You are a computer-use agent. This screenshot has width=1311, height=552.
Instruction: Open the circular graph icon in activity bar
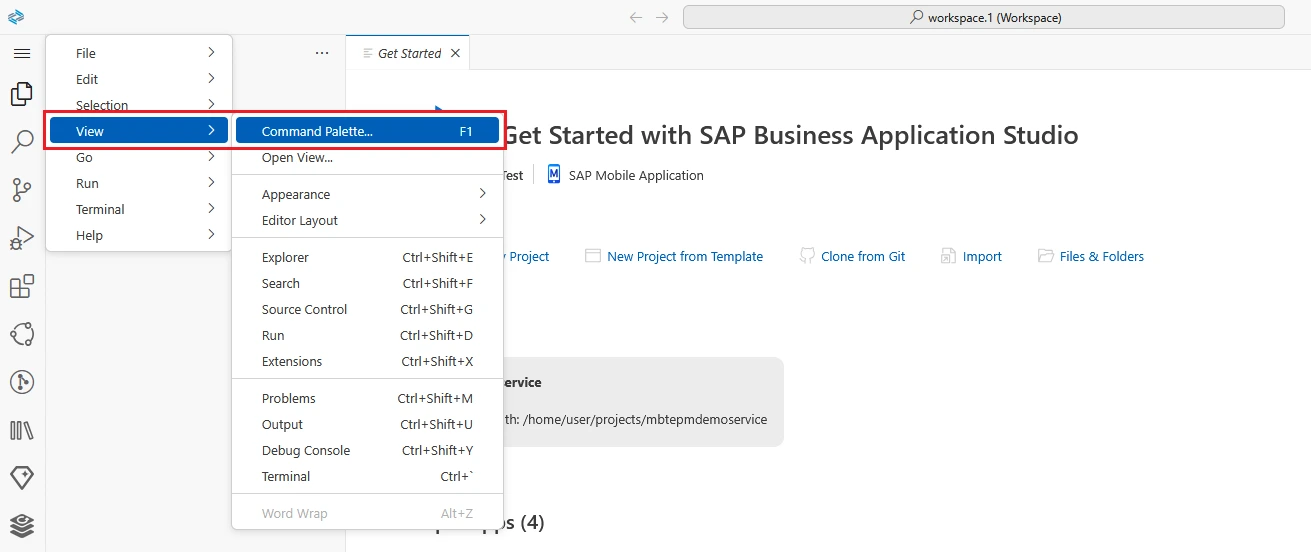coord(21,334)
